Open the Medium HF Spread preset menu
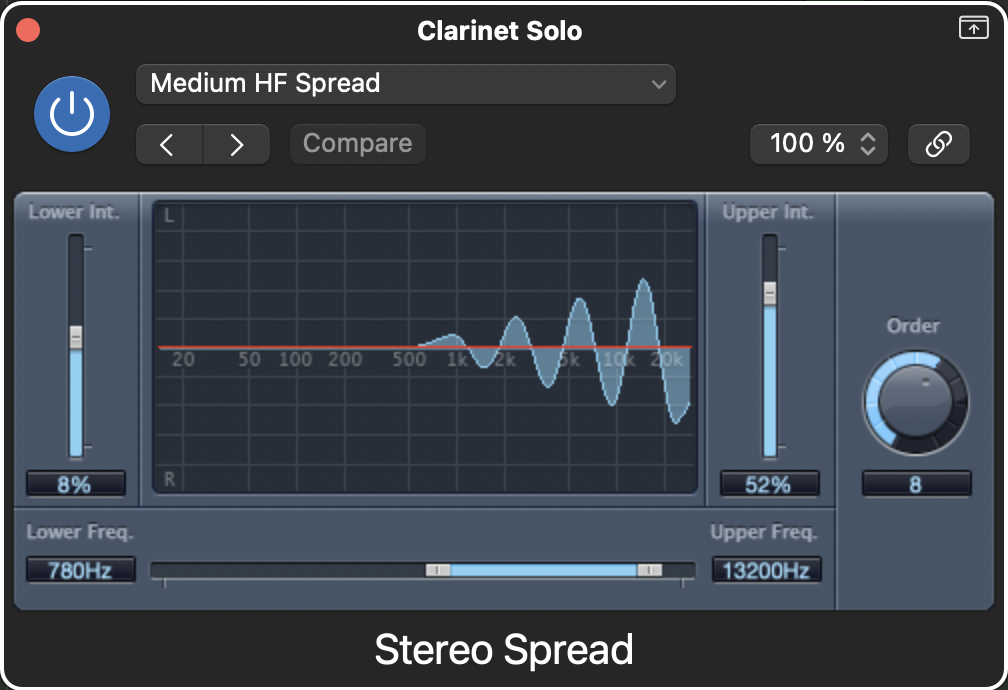The width and height of the screenshot is (1008, 690). 406,84
